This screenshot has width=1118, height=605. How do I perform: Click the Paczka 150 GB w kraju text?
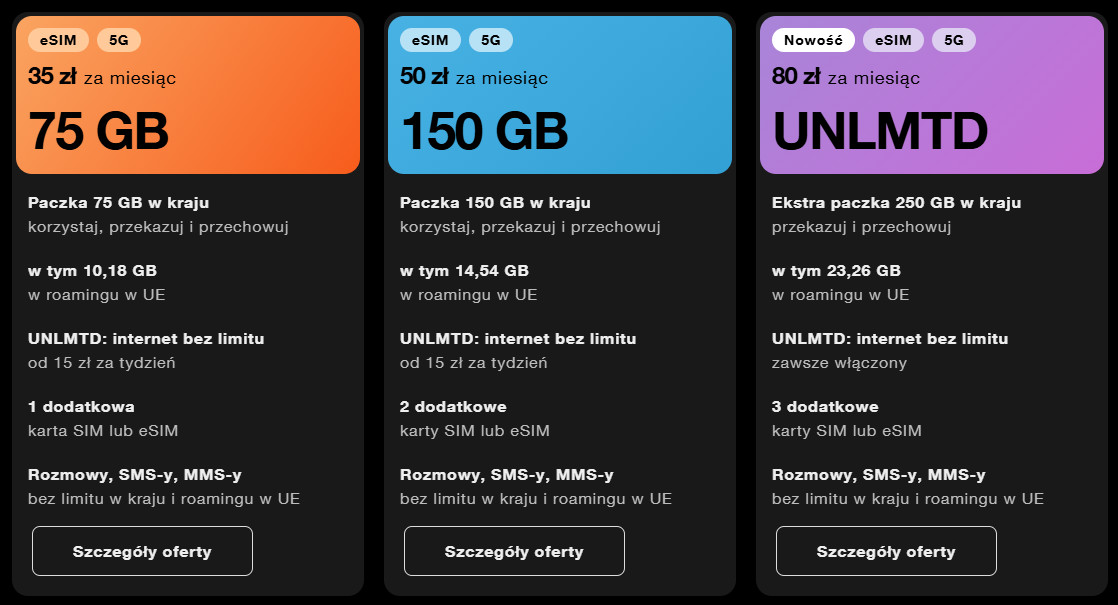click(495, 203)
